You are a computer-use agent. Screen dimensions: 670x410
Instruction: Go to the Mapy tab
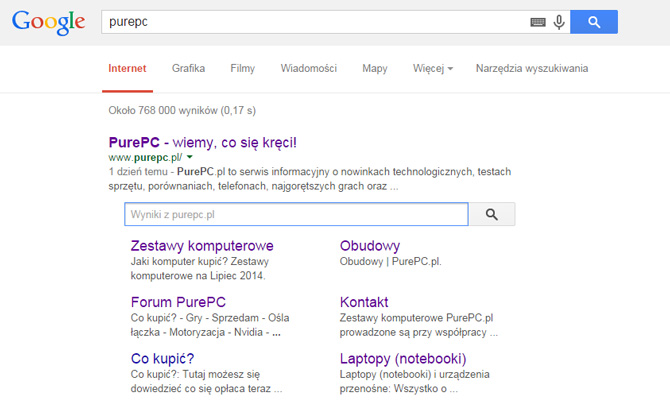click(375, 68)
